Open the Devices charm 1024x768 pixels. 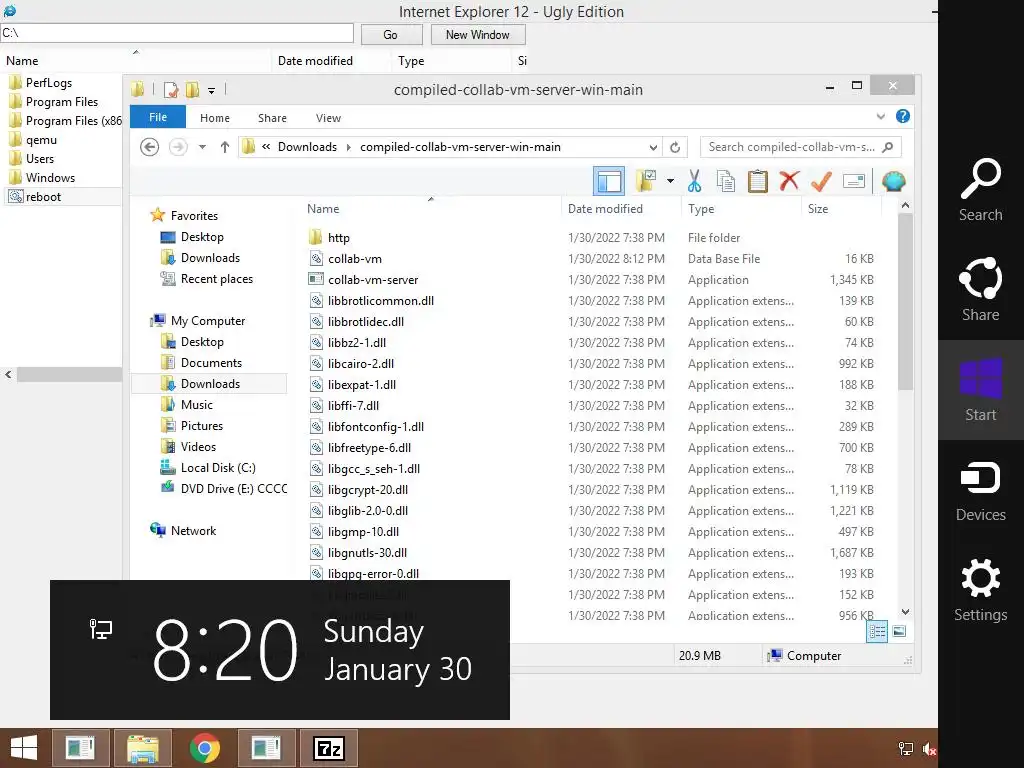[980, 490]
